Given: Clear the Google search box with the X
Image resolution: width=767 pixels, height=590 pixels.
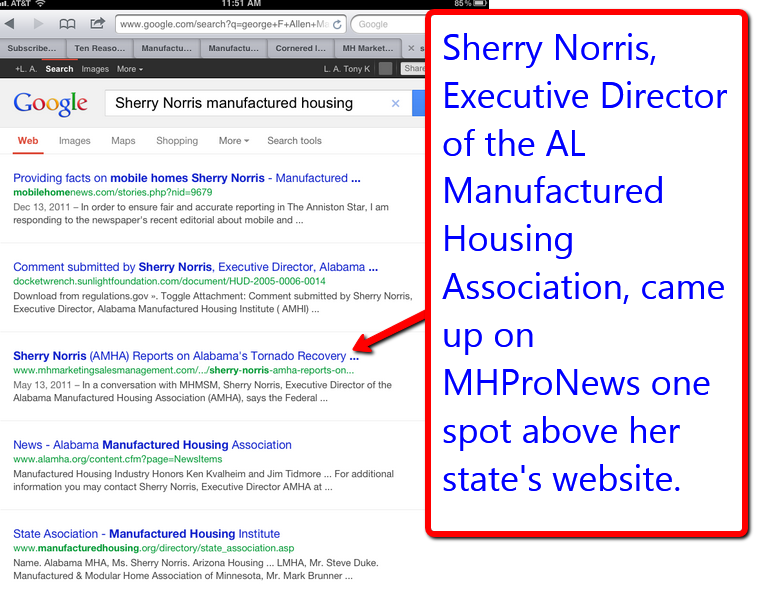Looking at the screenshot, I should (x=395, y=103).
